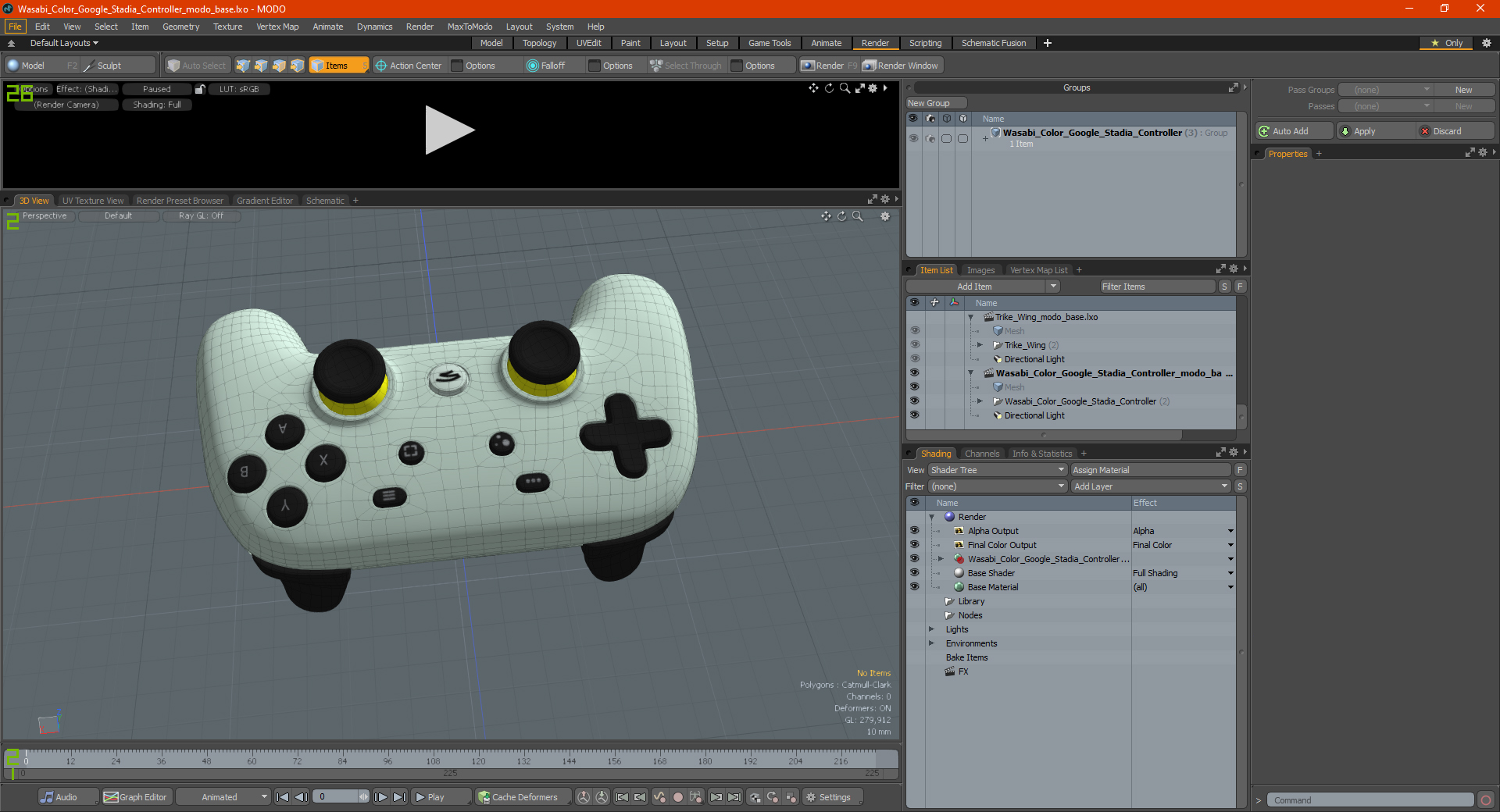Switch to the UVEdit layout tab

tap(588, 43)
